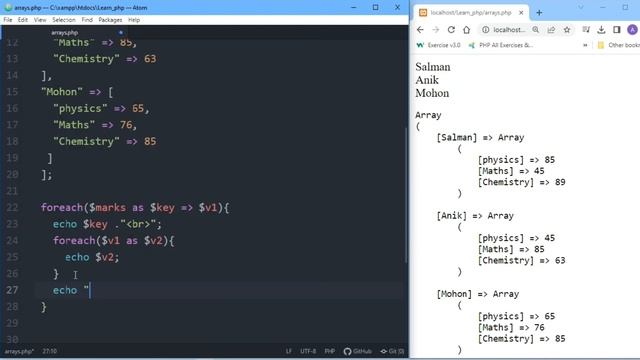Open browser downloads
This screenshot has height=360, width=640.
pyautogui.click(x=601, y=30)
